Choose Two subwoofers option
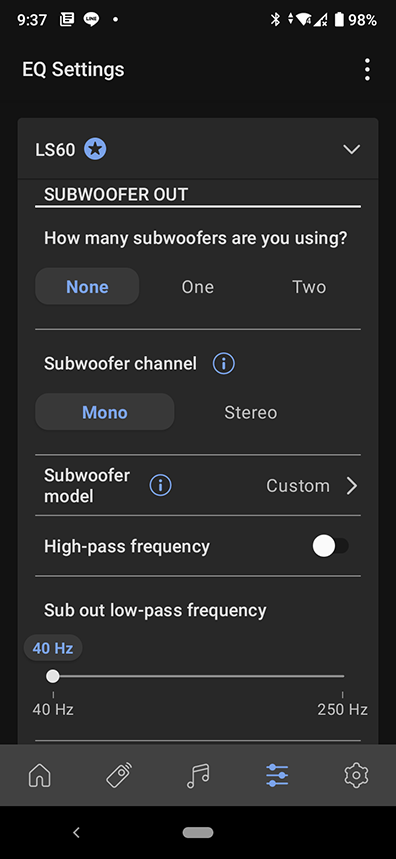This screenshot has height=859, width=396. (309, 287)
